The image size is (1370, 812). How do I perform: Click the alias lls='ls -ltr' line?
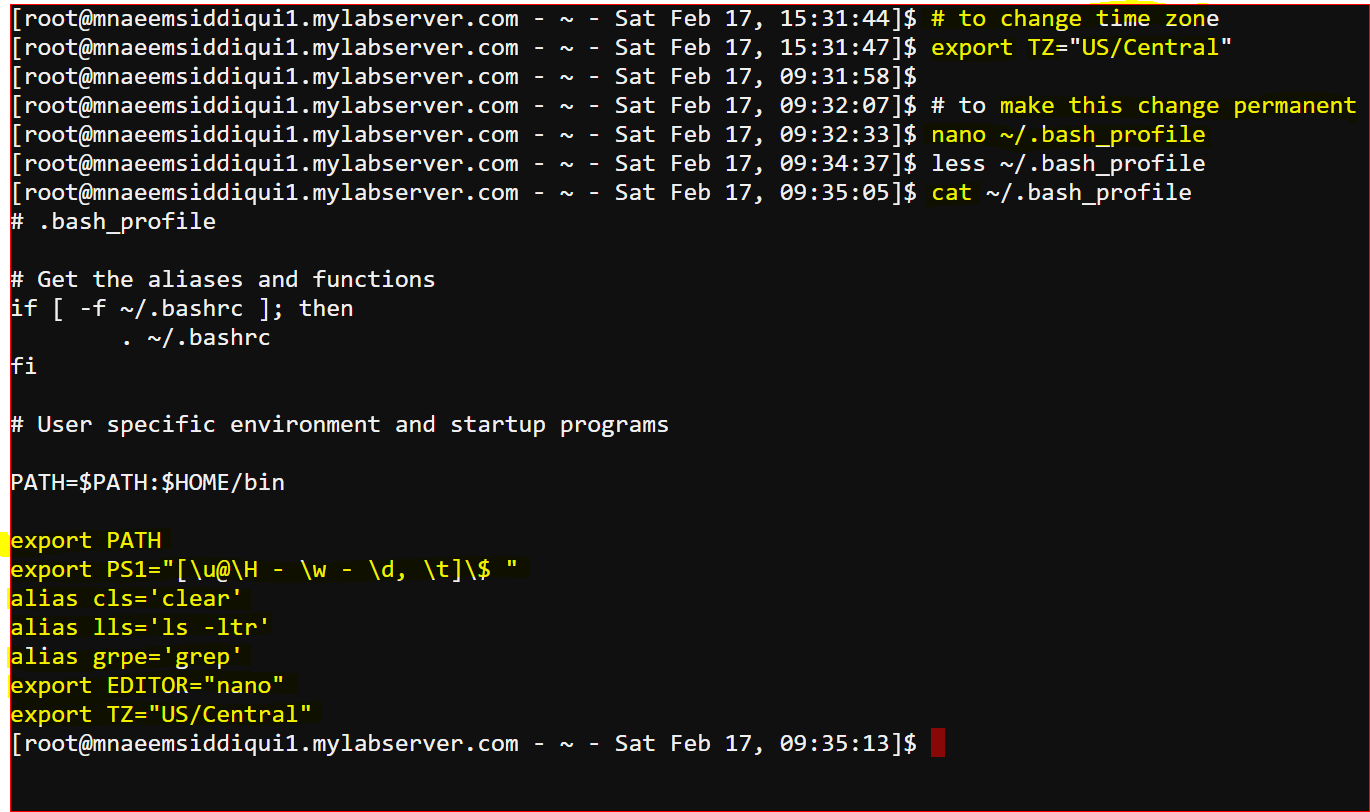(141, 627)
